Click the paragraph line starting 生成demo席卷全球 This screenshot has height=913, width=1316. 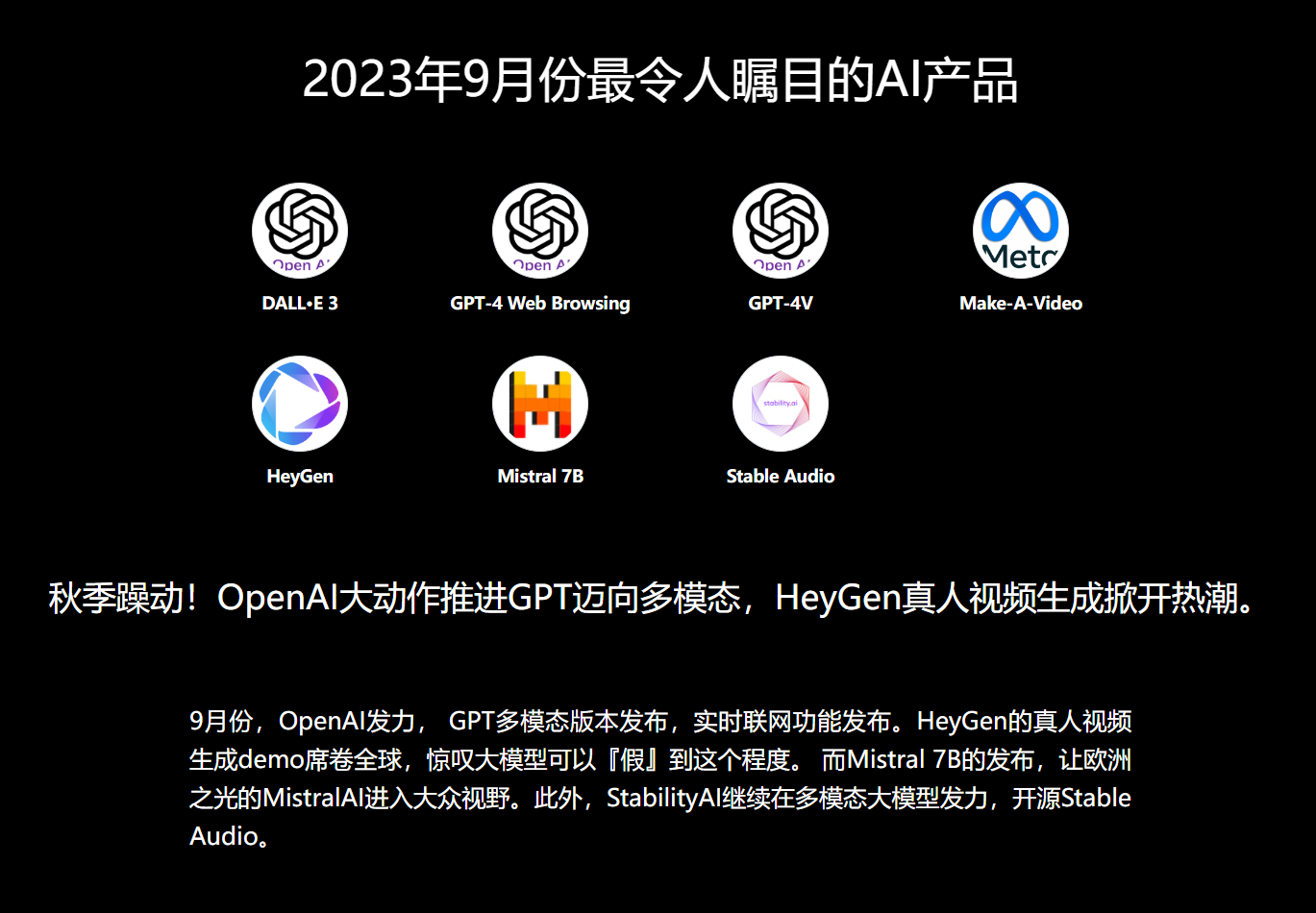click(x=660, y=759)
